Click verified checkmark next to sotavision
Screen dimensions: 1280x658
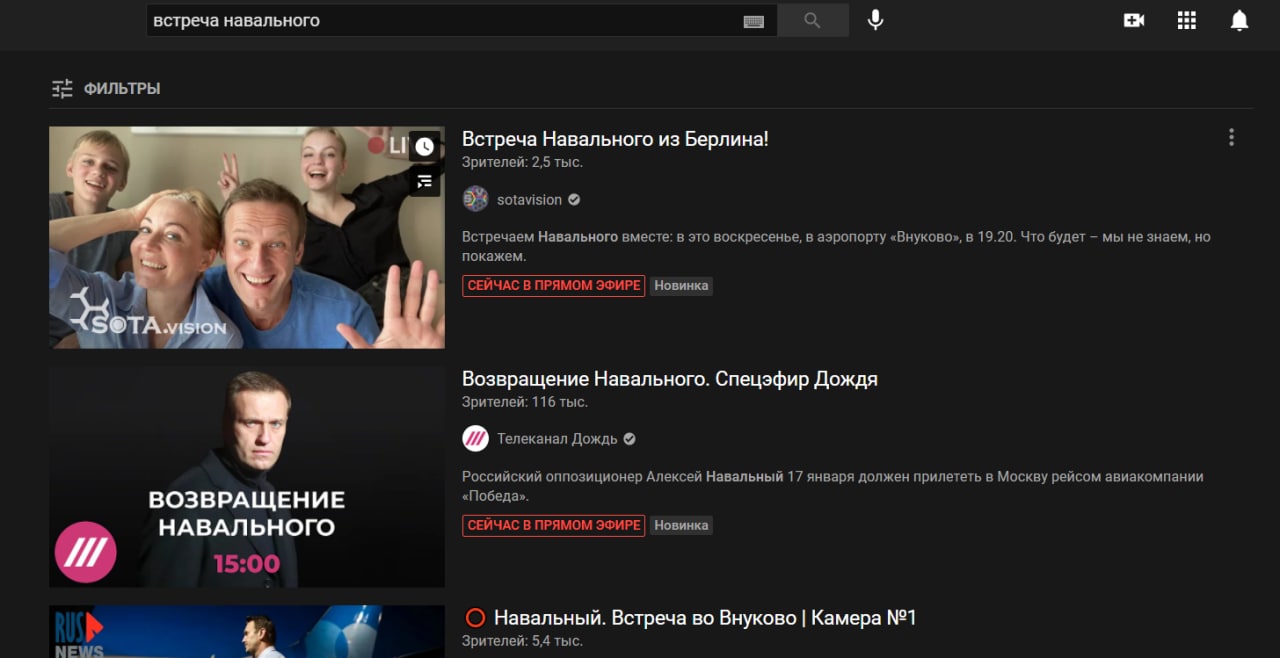pos(574,199)
